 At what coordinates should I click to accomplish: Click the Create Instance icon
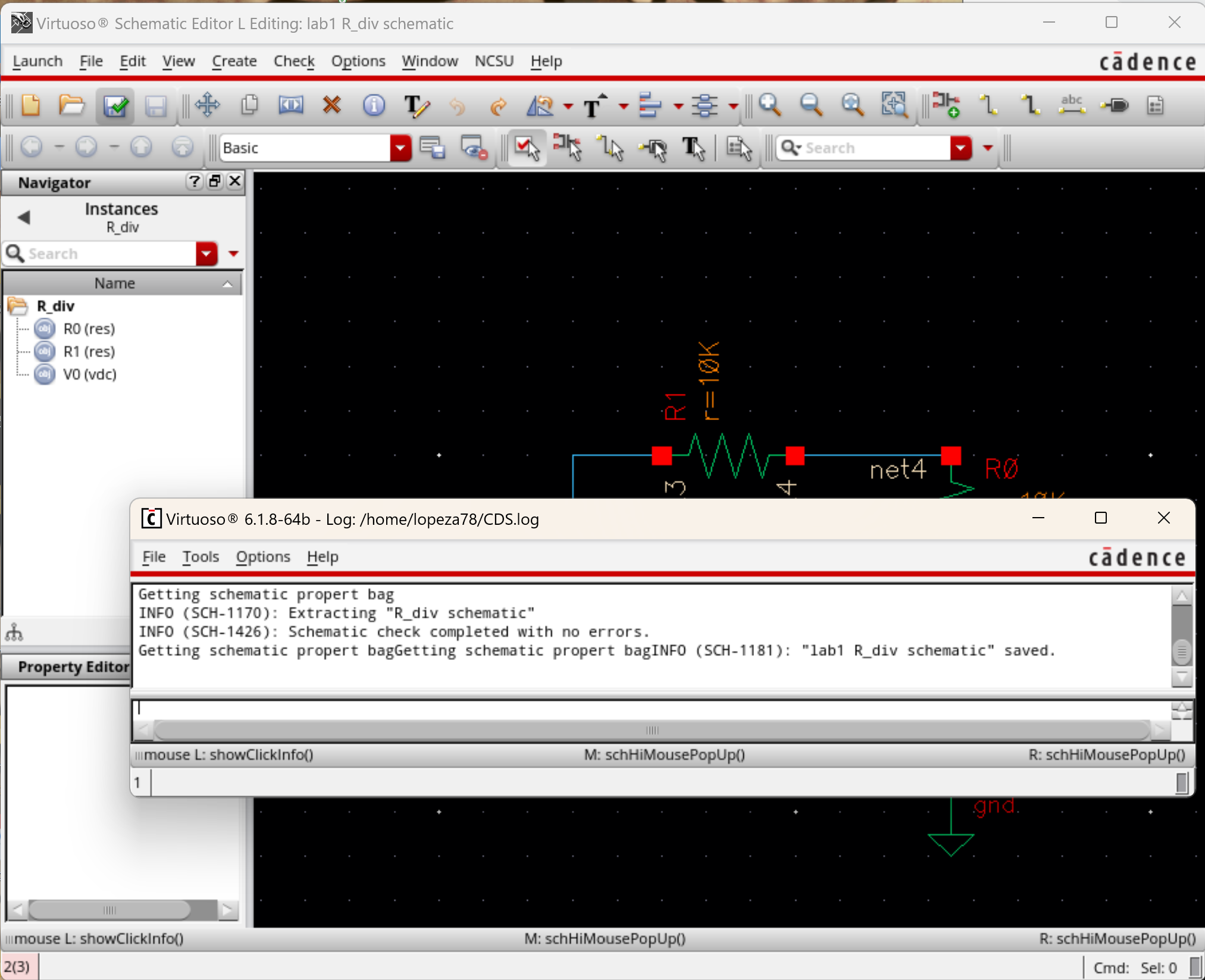(x=945, y=106)
